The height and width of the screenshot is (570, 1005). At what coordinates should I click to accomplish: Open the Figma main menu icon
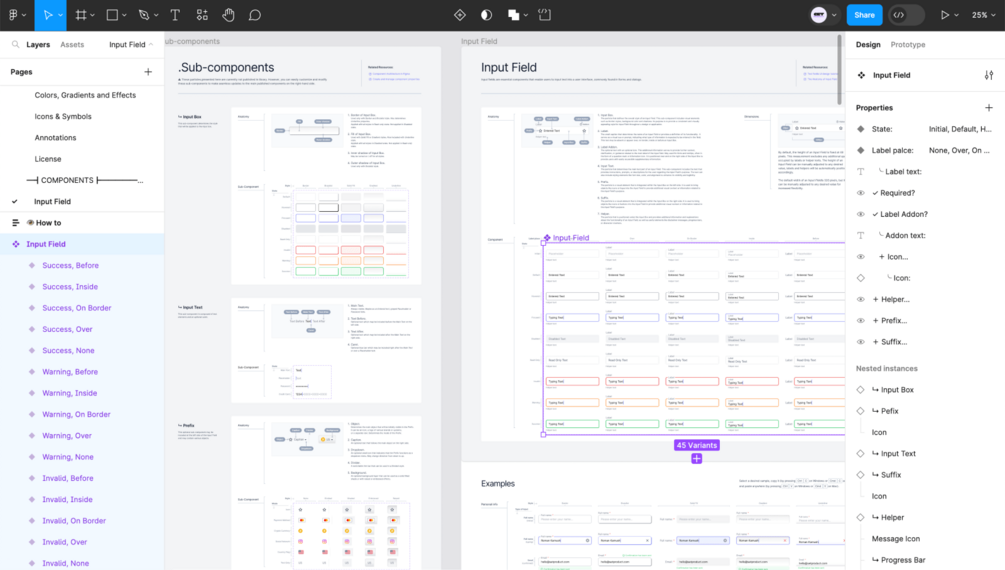tap(13, 15)
